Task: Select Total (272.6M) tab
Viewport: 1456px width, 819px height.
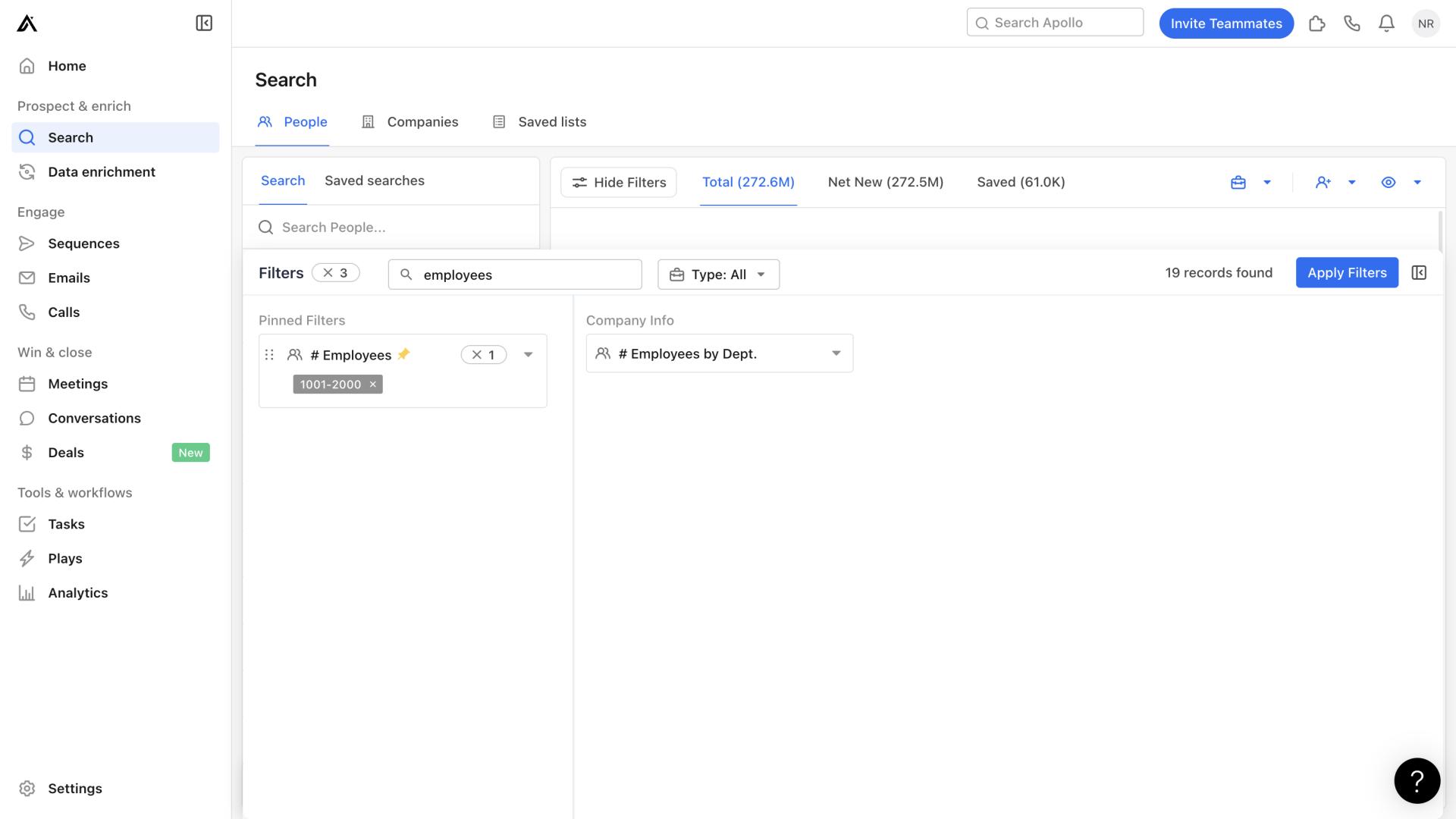Action: click(748, 182)
